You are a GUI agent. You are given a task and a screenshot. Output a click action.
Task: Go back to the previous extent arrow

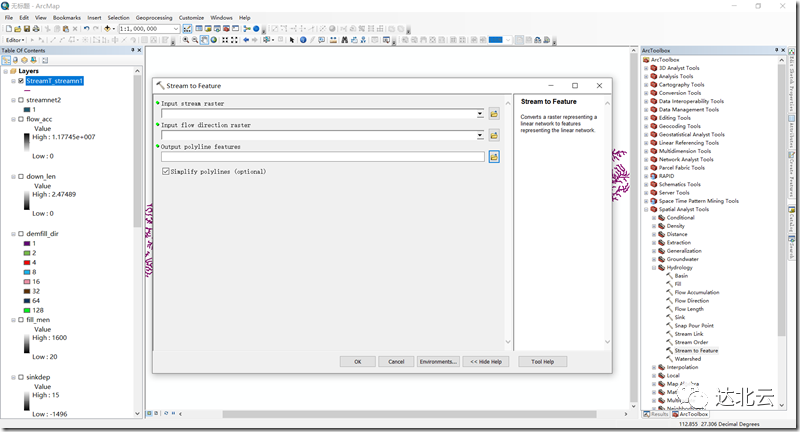tap(246, 40)
